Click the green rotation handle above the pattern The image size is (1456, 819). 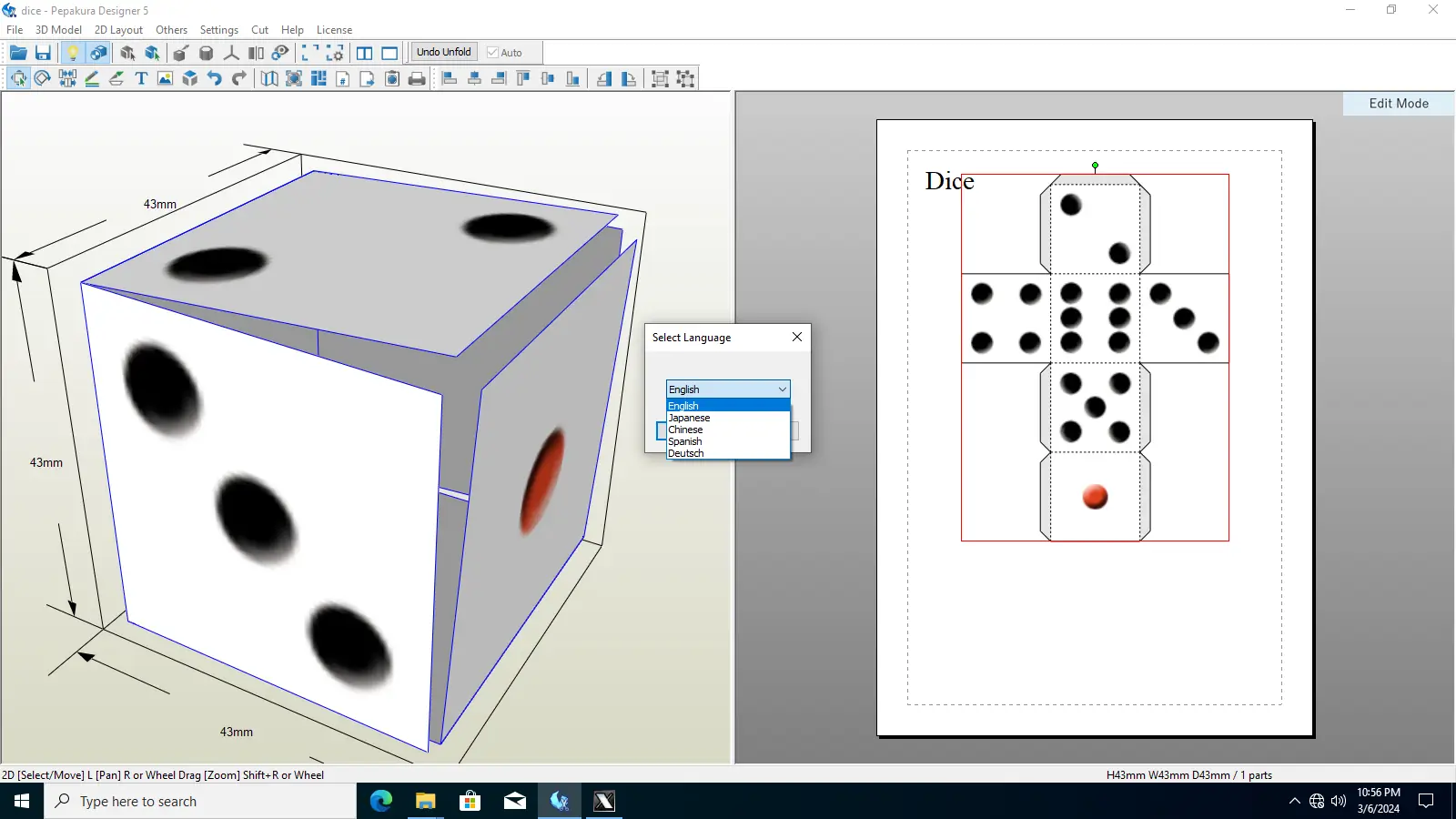coord(1095,166)
